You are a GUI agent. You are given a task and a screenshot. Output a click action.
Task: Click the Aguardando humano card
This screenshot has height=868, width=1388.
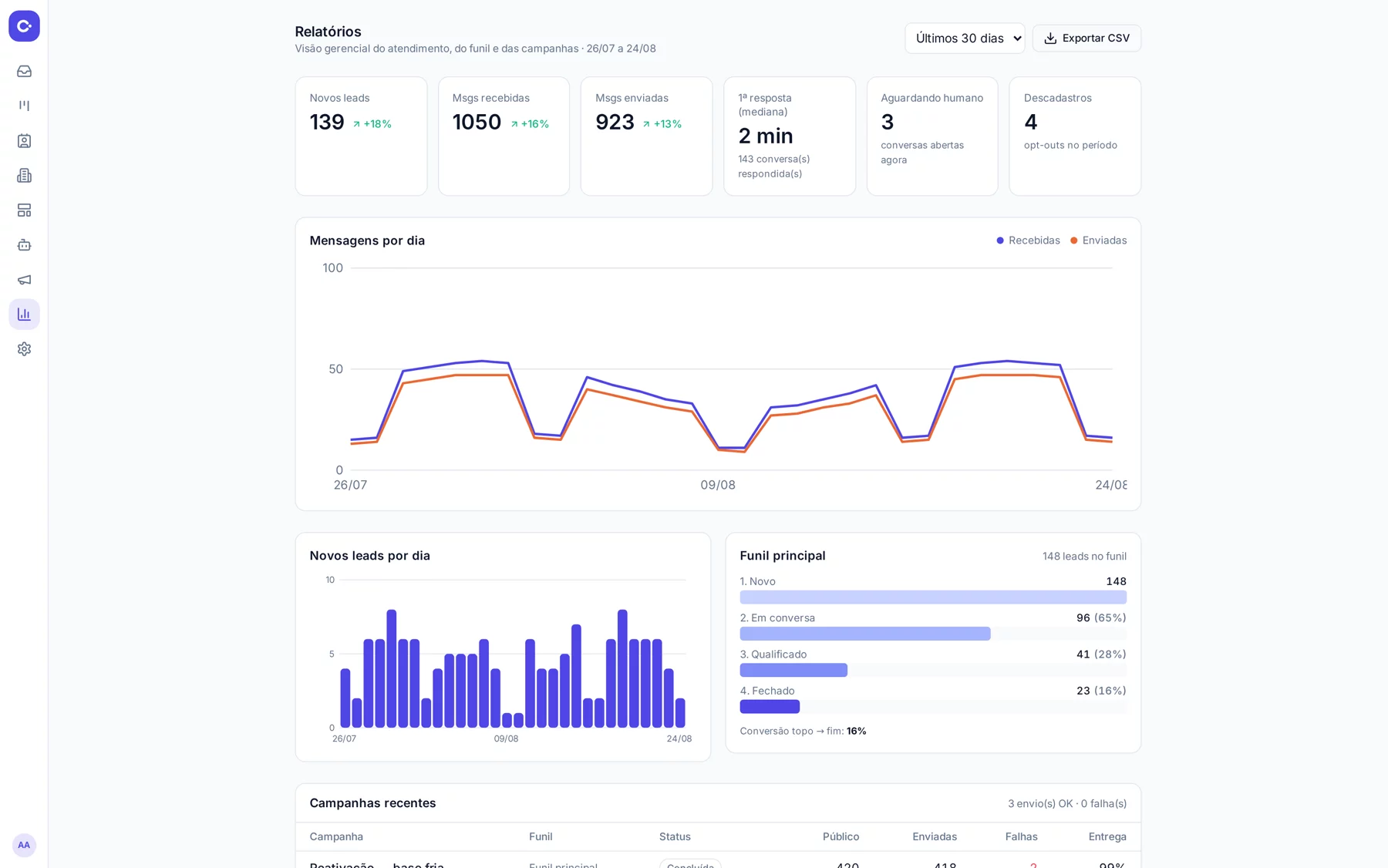point(932,136)
